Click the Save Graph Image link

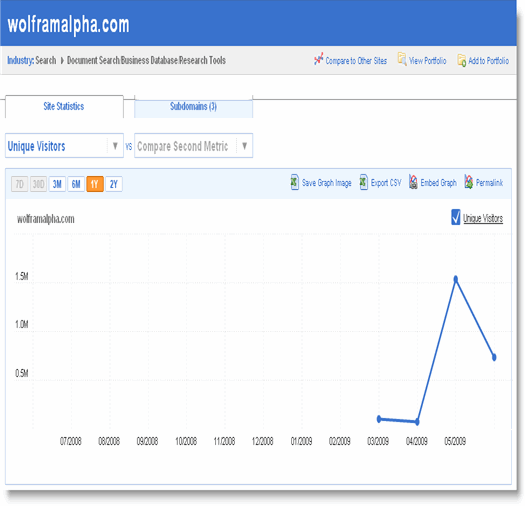327,183
